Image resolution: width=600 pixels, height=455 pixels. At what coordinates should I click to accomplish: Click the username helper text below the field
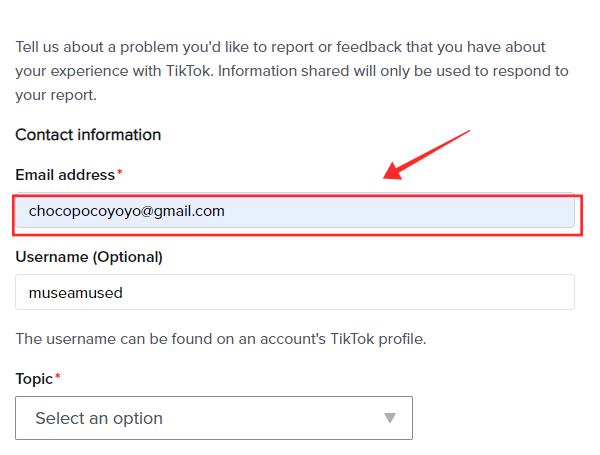click(x=221, y=339)
